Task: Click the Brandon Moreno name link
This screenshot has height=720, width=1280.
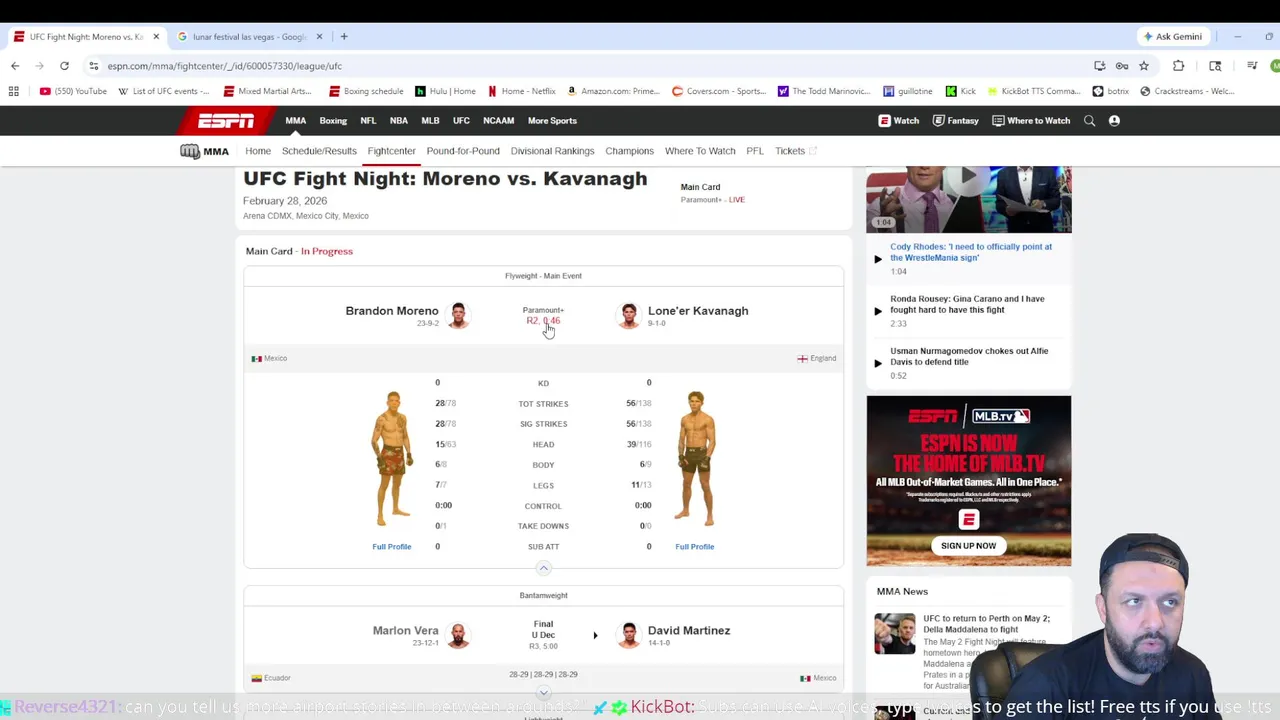Action: coord(392,311)
